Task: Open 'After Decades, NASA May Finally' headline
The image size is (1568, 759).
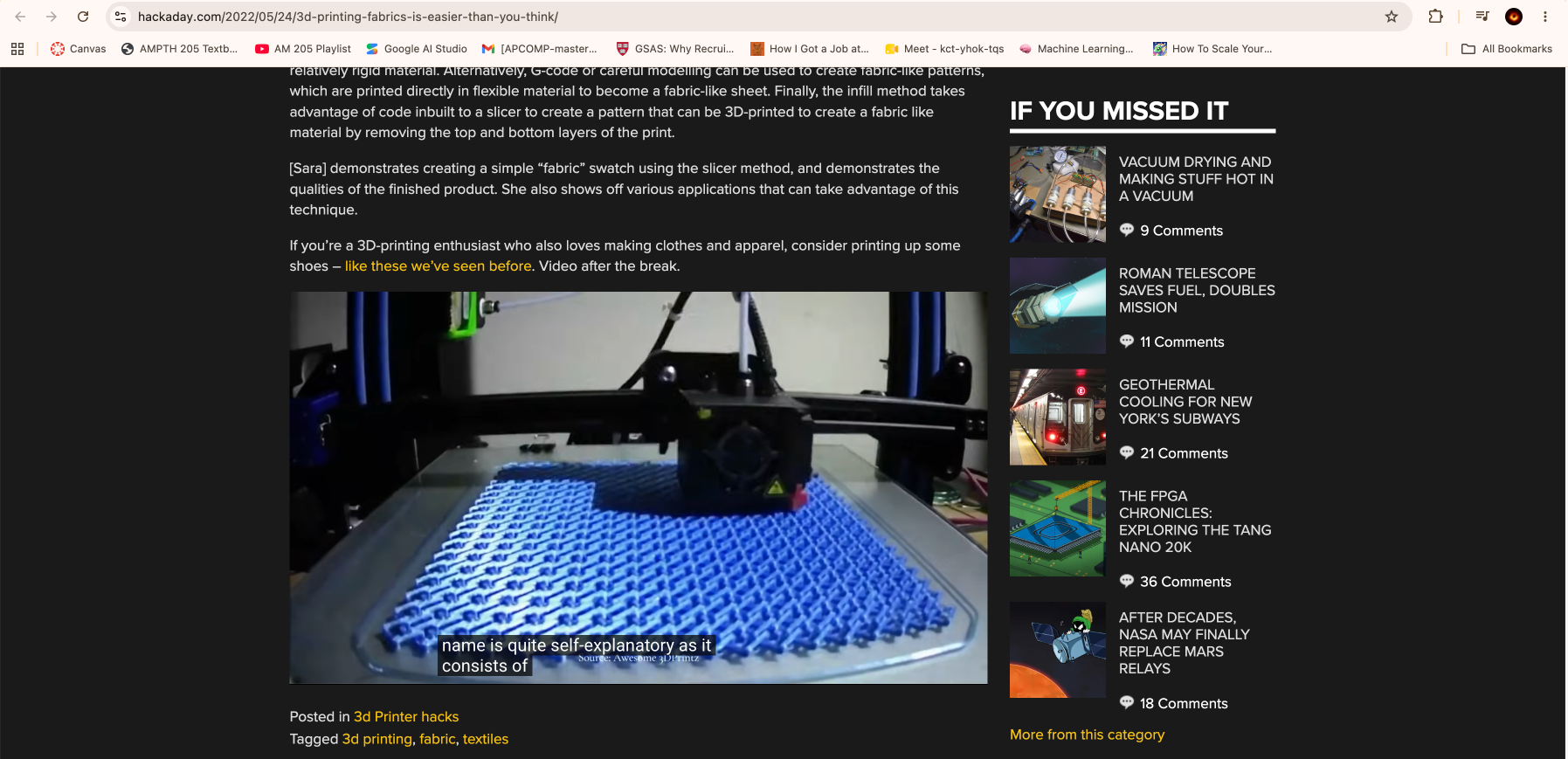Action: [1185, 643]
